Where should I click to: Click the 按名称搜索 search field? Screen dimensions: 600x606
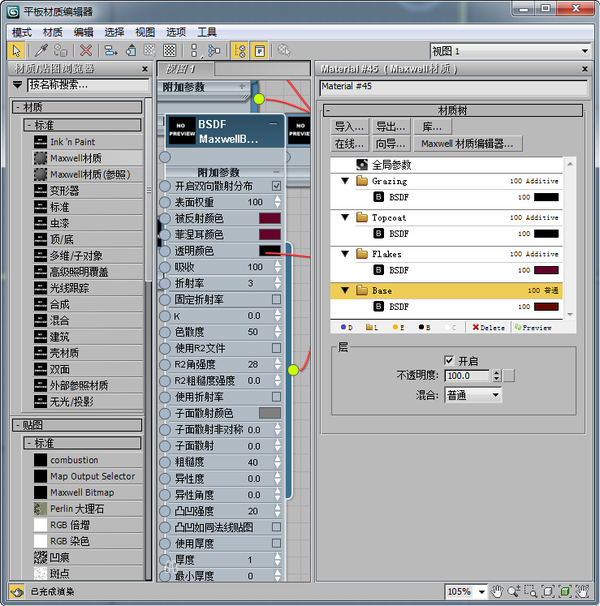tap(89, 85)
